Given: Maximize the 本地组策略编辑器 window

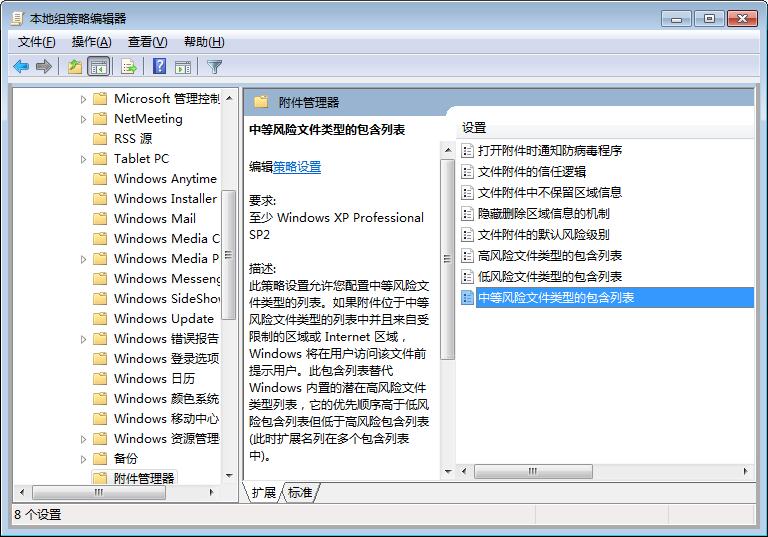Looking at the screenshot, I should click(x=709, y=19).
